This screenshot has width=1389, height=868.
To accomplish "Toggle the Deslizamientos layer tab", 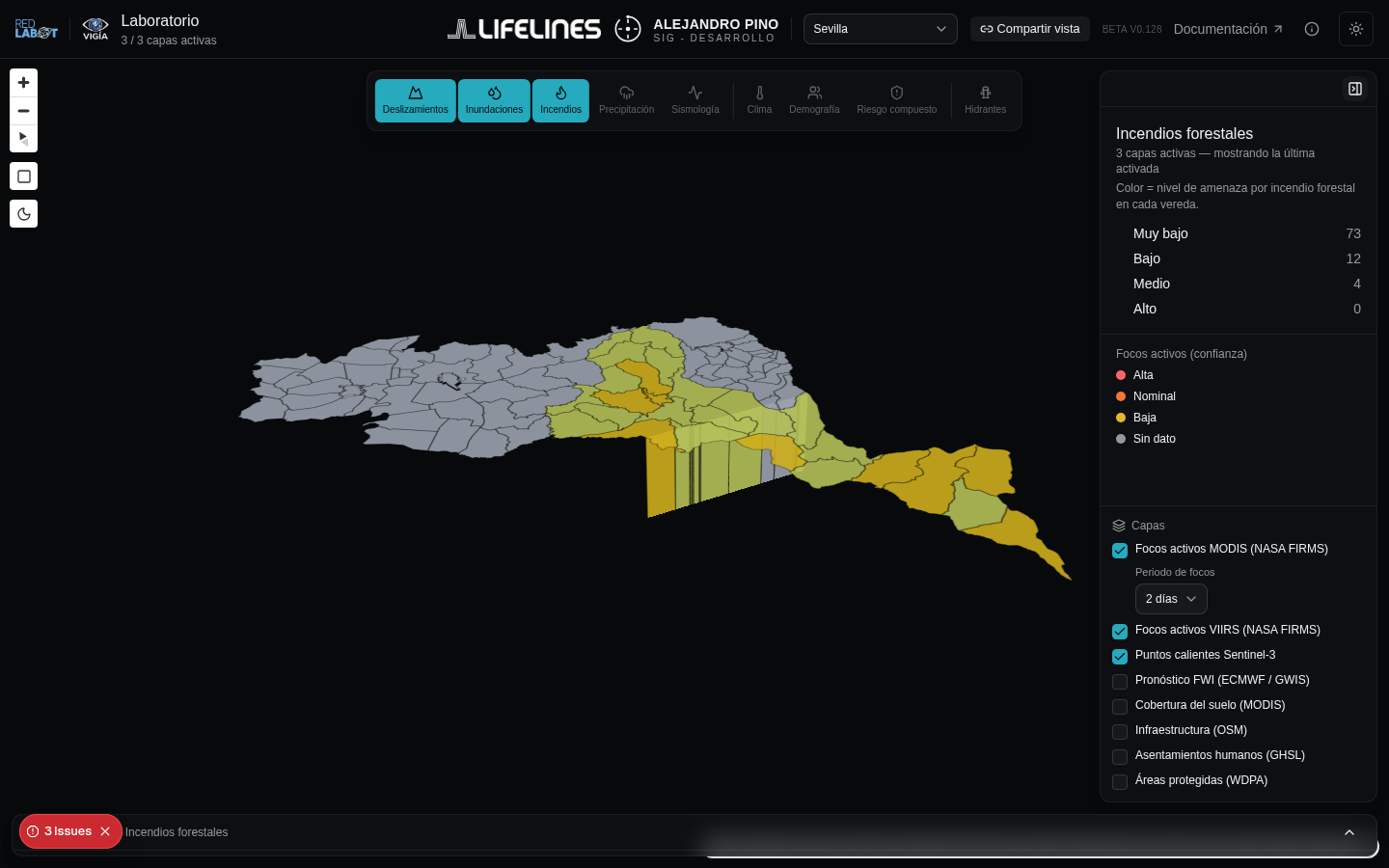I will pyautogui.click(x=416, y=100).
